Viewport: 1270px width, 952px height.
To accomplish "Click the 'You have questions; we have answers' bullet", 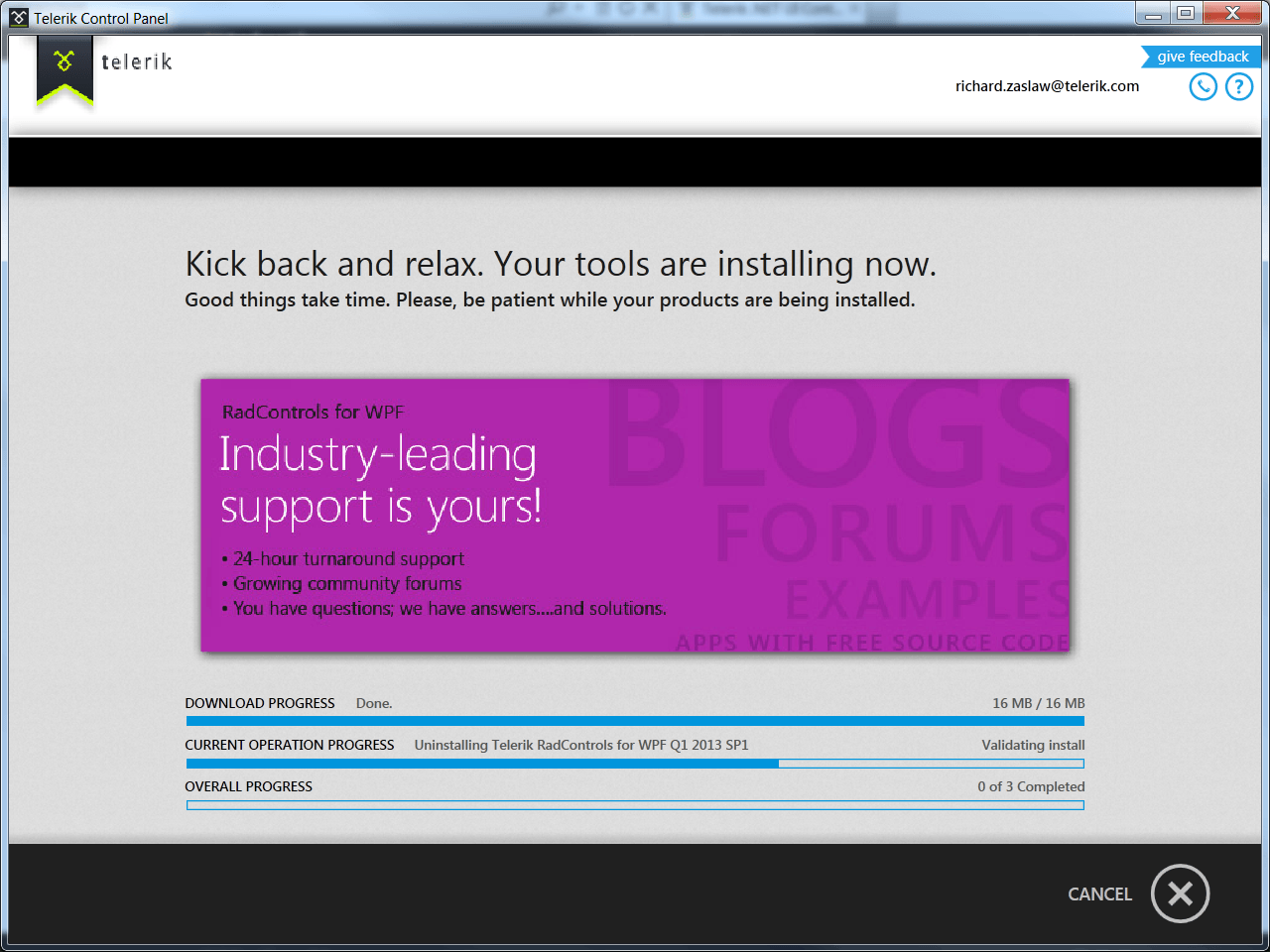I will click(444, 609).
